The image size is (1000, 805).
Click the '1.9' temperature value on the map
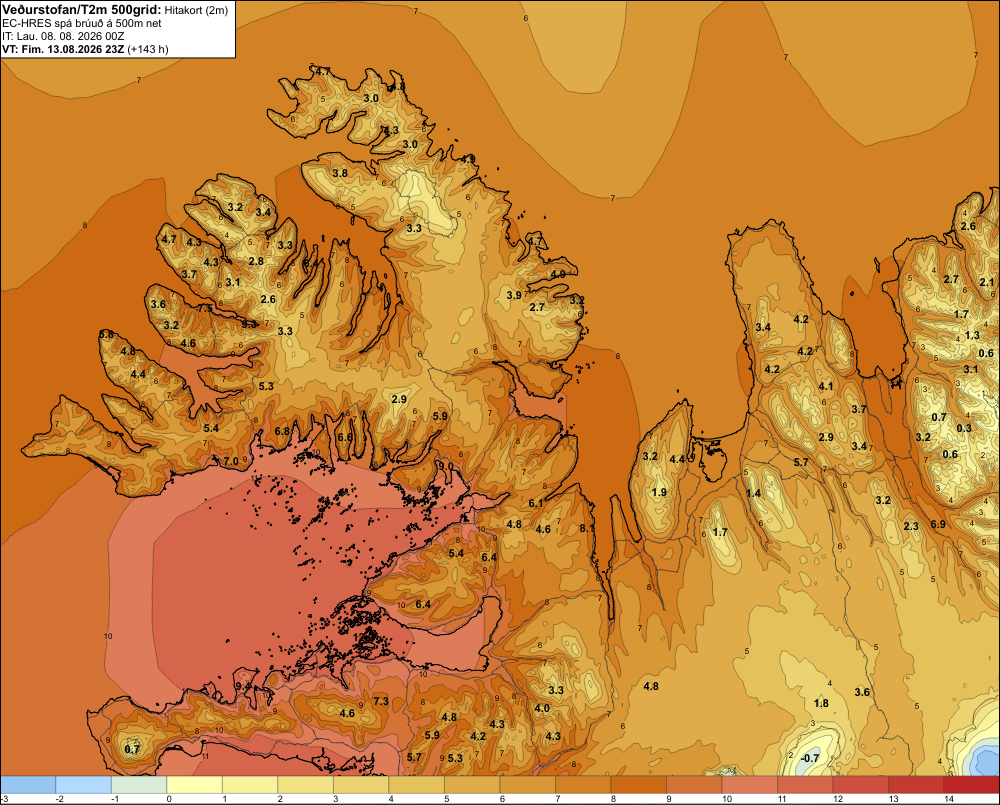[x=659, y=492]
